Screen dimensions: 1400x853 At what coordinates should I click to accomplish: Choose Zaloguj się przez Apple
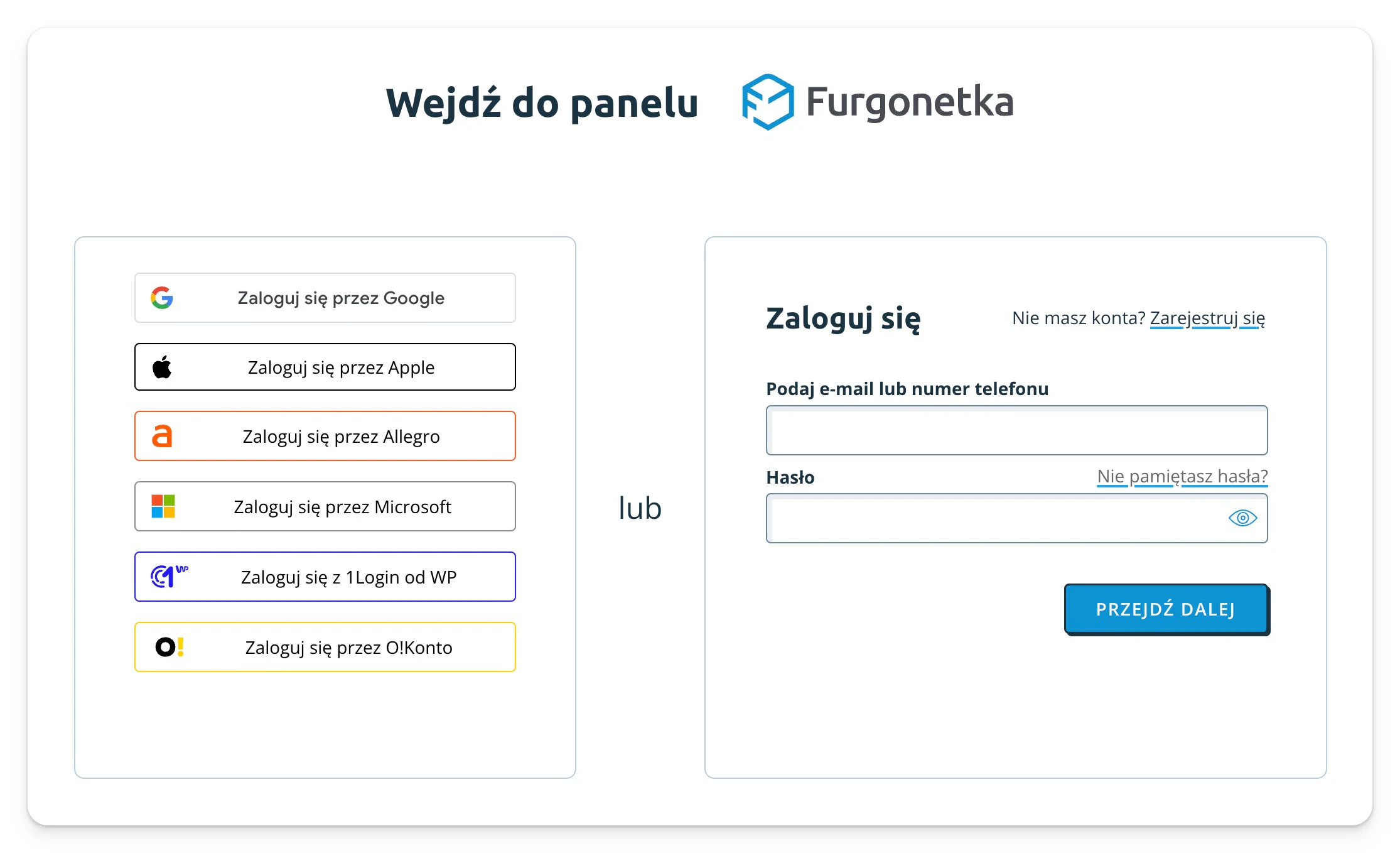point(325,367)
